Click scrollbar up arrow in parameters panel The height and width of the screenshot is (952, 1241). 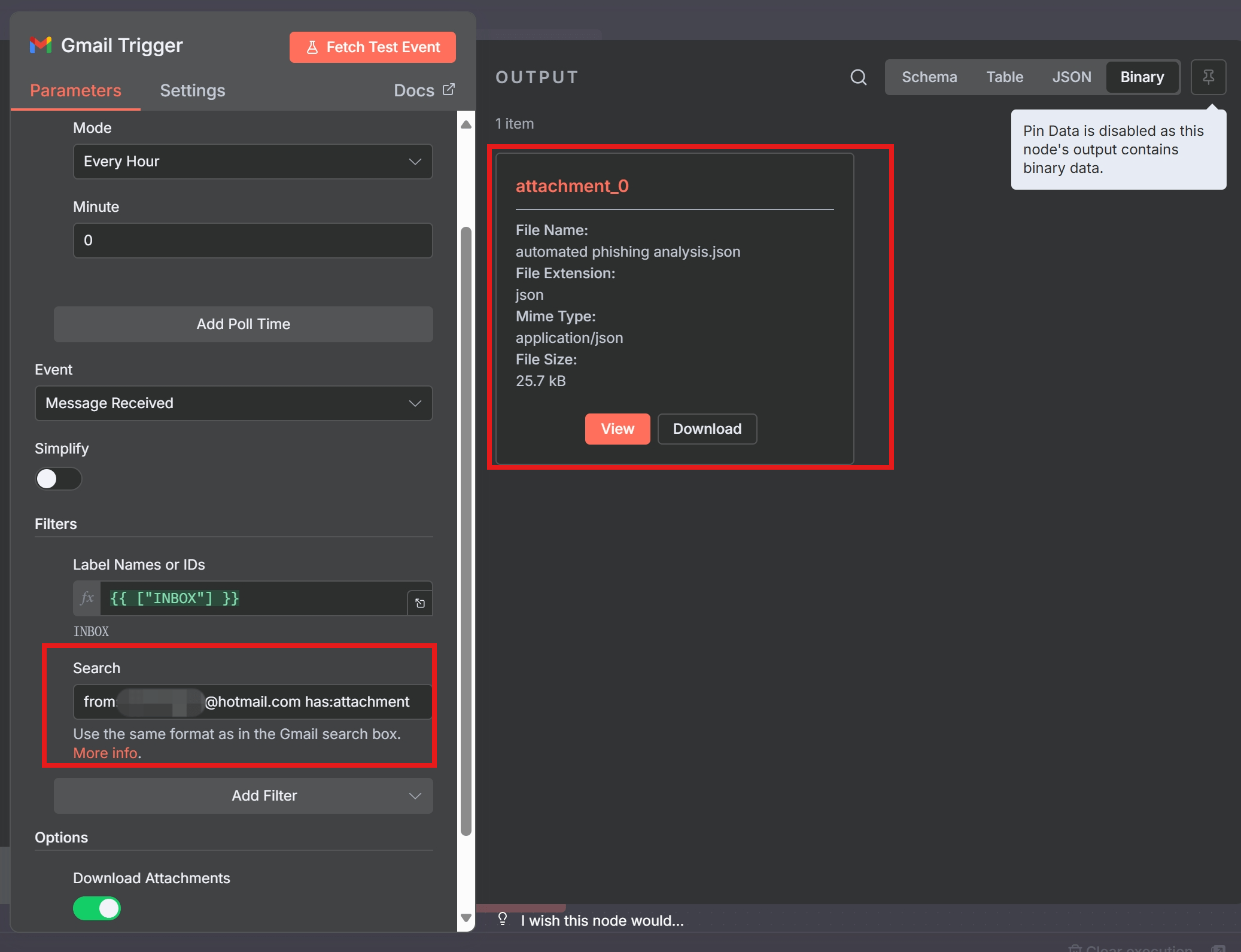(x=466, y=124)
